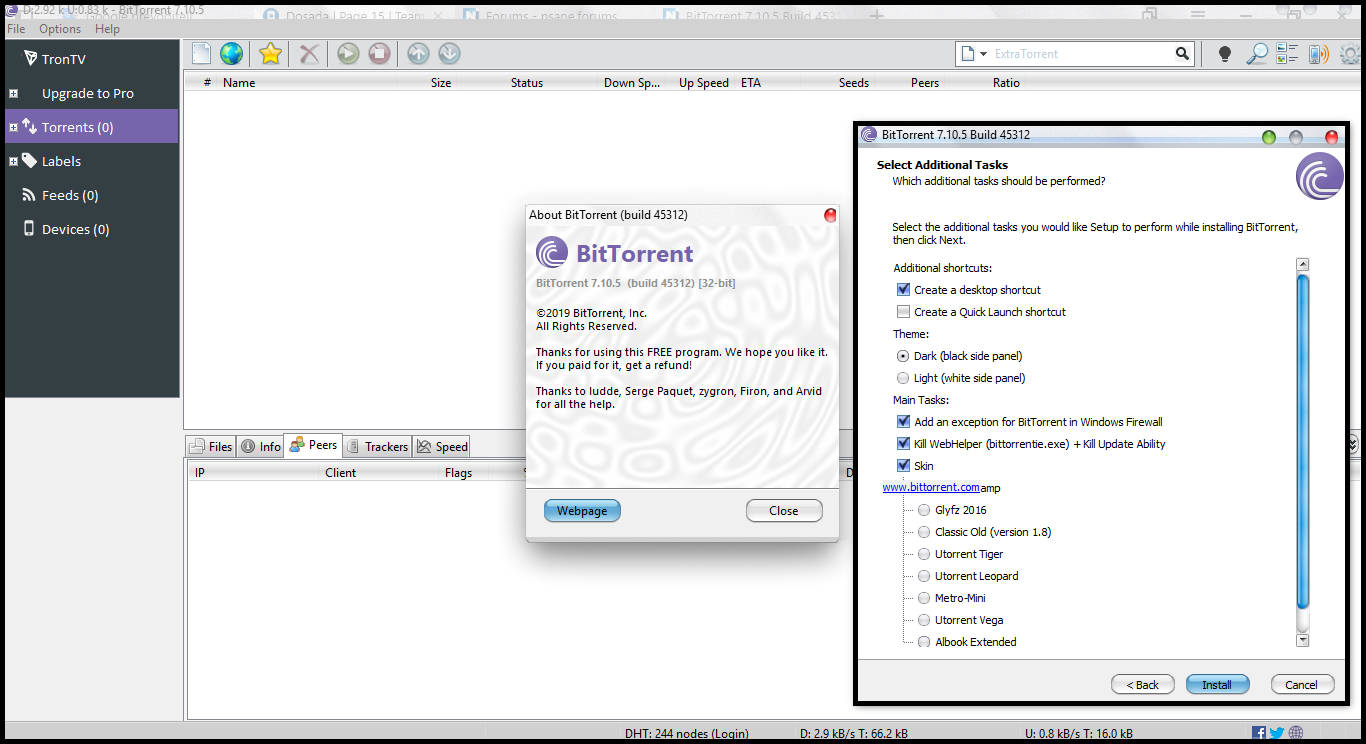Select Light (white side panel) theme
Viewport: 1366px width, 744px height.
pyautogui.click(x=903, y=377)
